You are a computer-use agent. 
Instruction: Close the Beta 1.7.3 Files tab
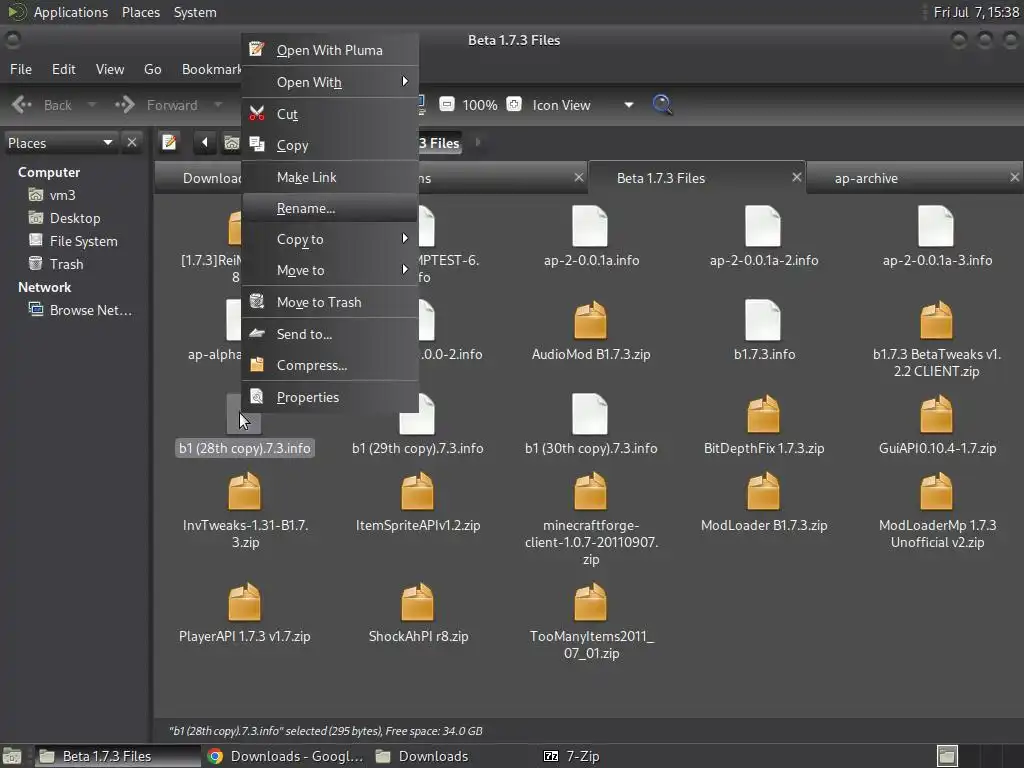pyautogui.click(x=797, y=177)
